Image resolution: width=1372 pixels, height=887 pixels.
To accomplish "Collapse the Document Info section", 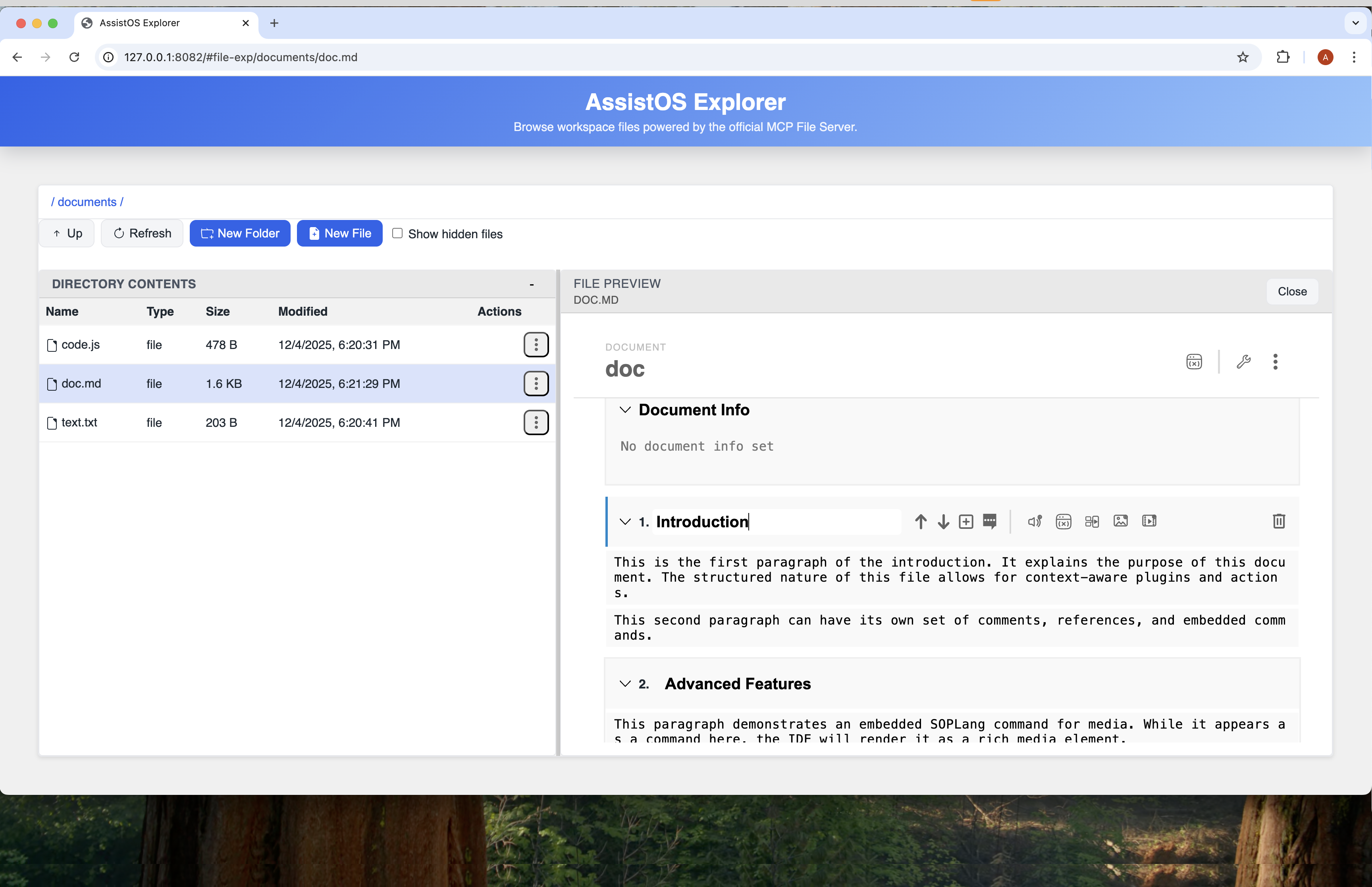I will 625,410.
